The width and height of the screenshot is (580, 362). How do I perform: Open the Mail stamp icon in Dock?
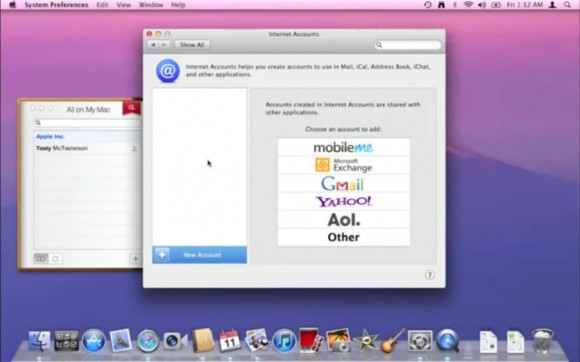pos(121,340)
